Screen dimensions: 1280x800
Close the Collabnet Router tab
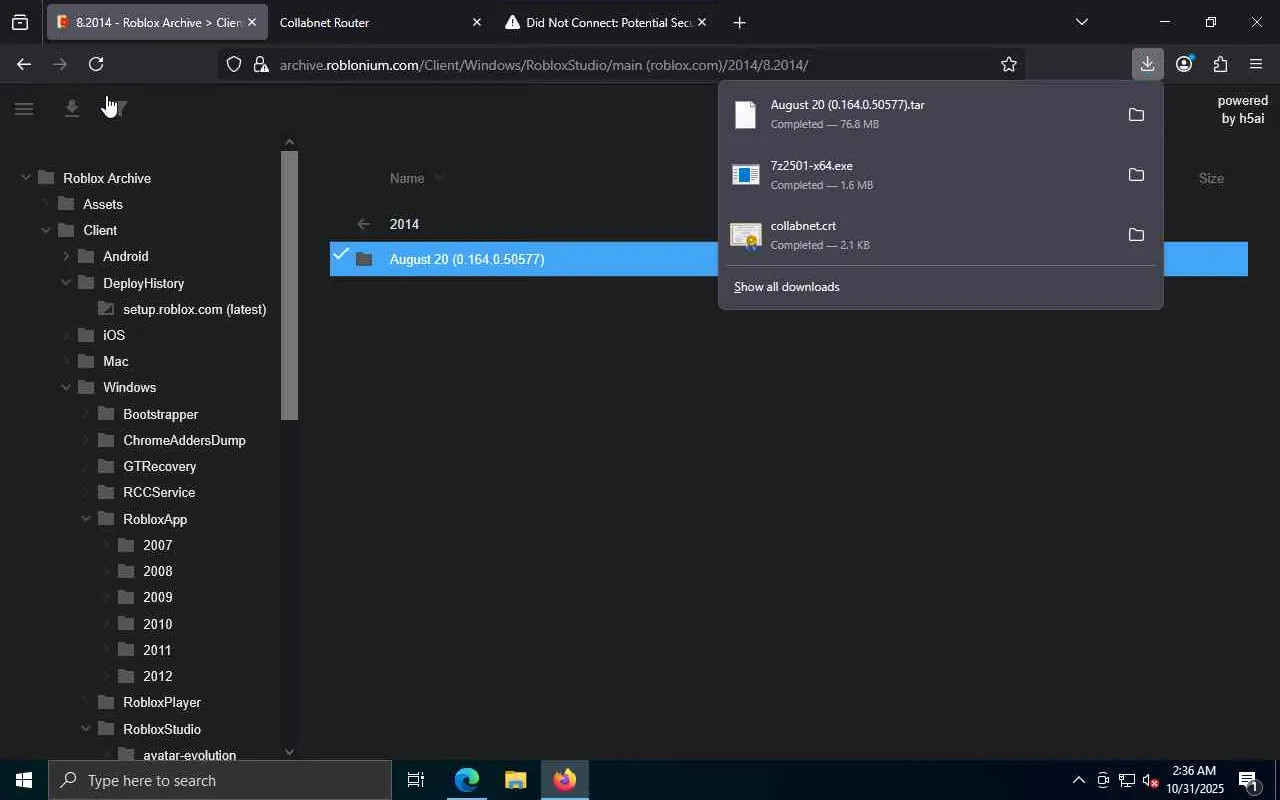point(476,22)
